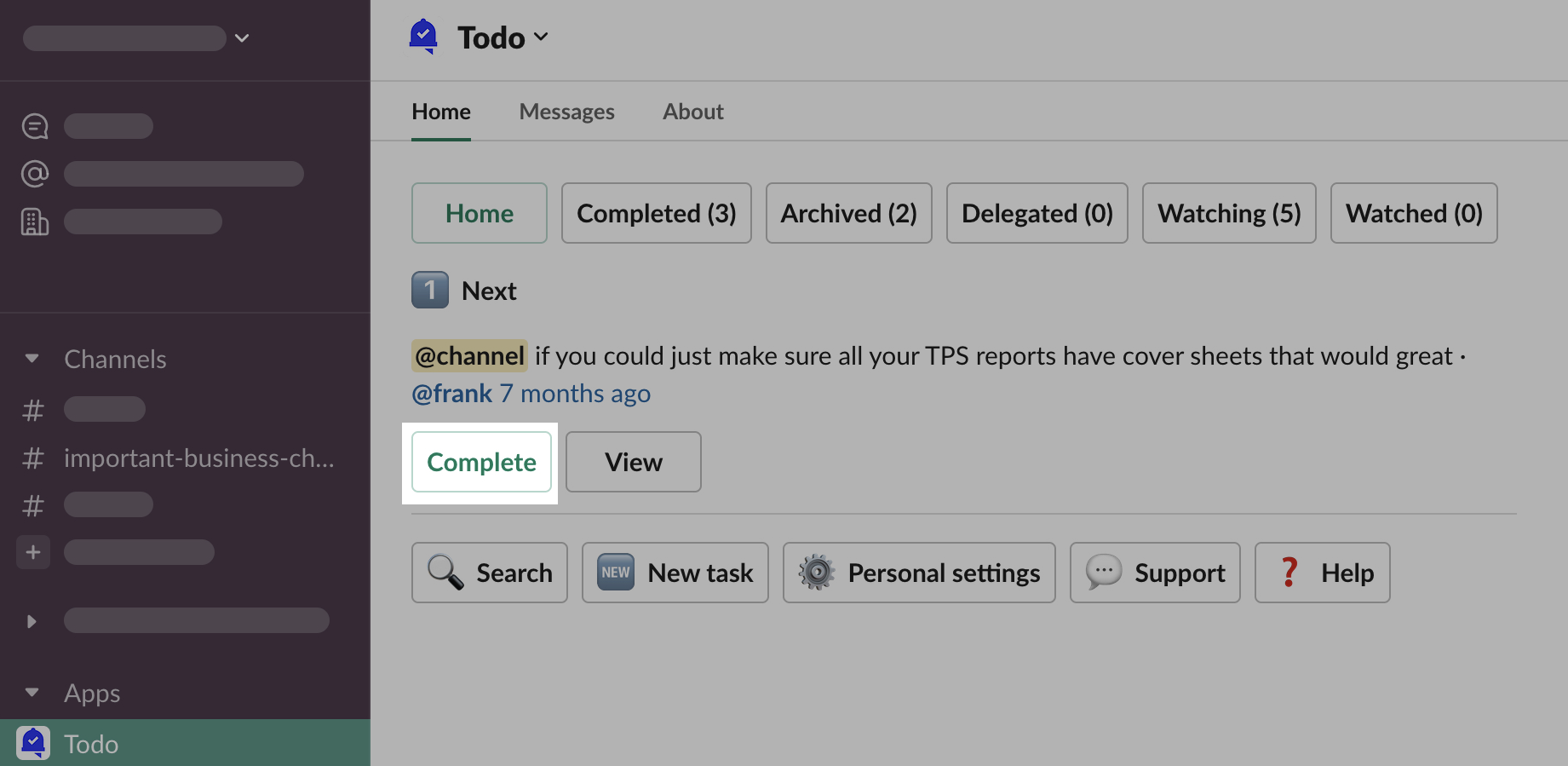Click the number 1 Next badge

click(x=430, y=291)
